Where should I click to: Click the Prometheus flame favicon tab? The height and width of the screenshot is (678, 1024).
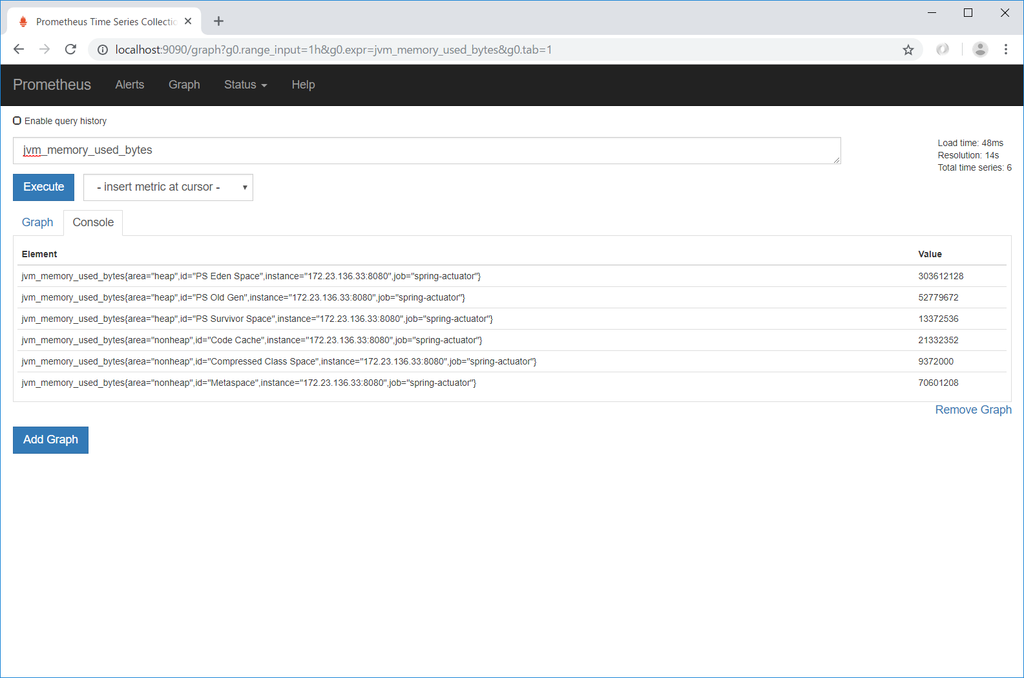click(24, 22)
